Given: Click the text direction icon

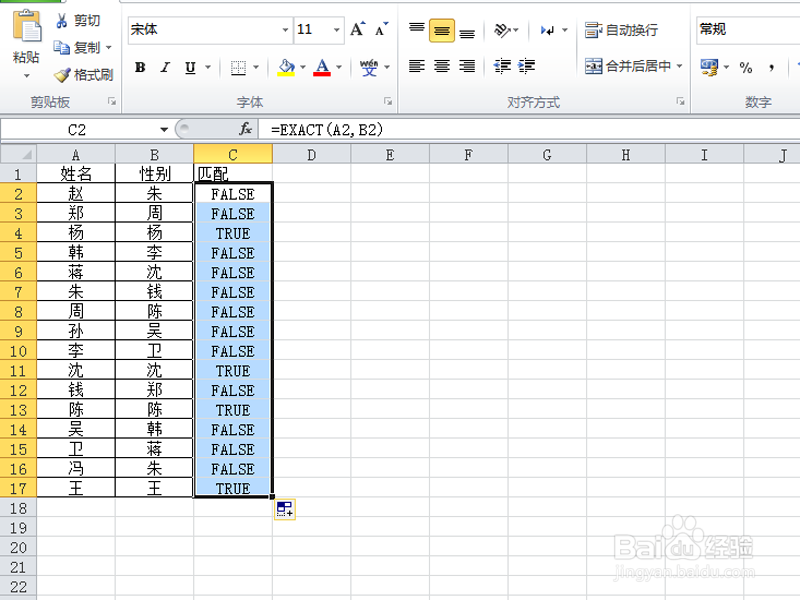Looking at the screenshot, I should 547,30.
